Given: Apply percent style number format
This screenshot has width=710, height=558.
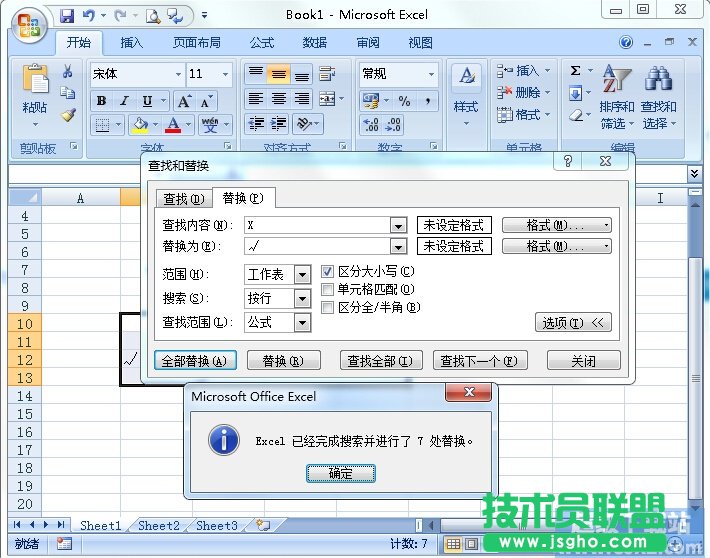Looking at the screenshot, I should pos(404,101).
